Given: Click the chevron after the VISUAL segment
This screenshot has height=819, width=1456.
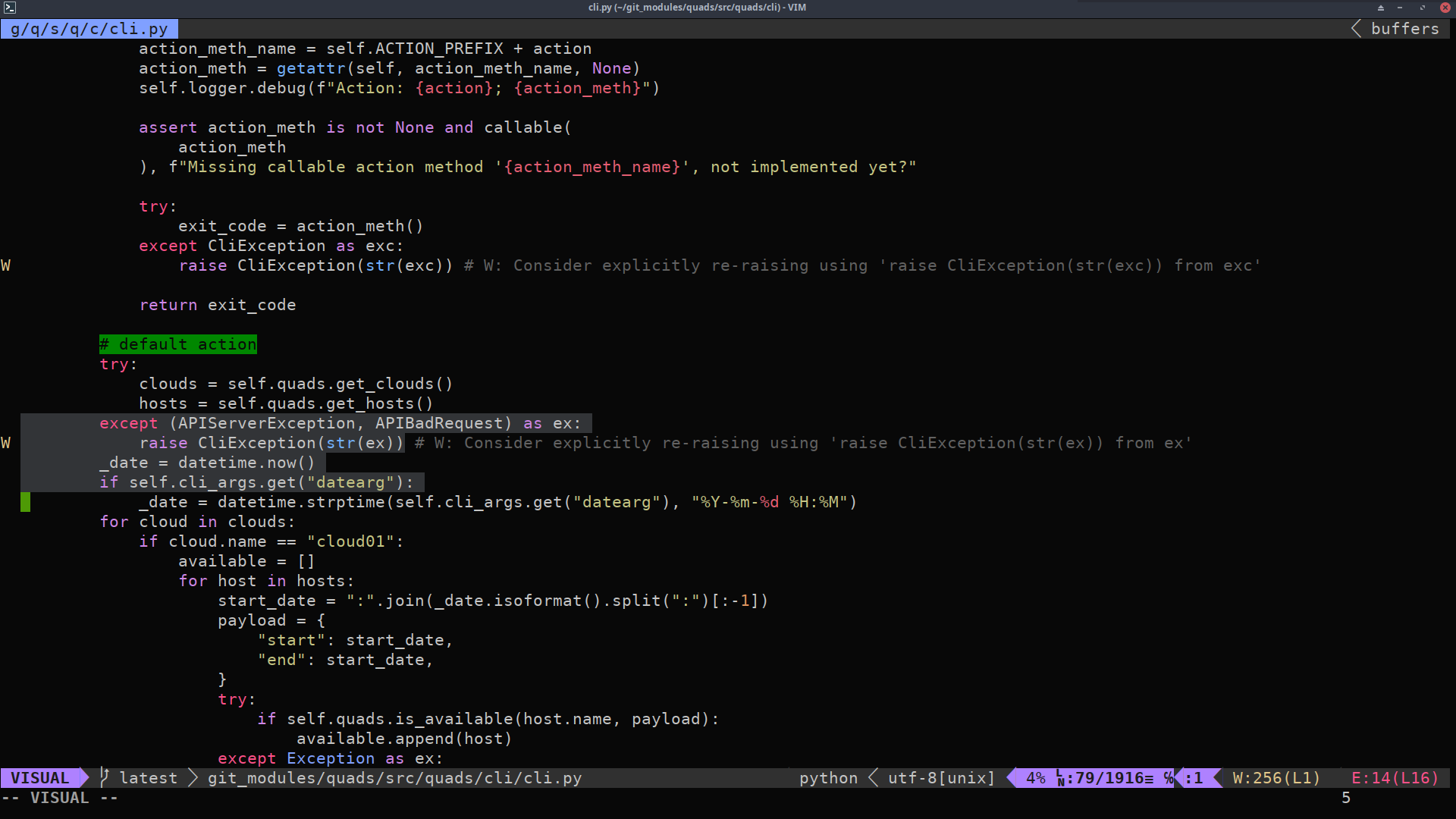Looking at the screenshot, I should 85,777.
